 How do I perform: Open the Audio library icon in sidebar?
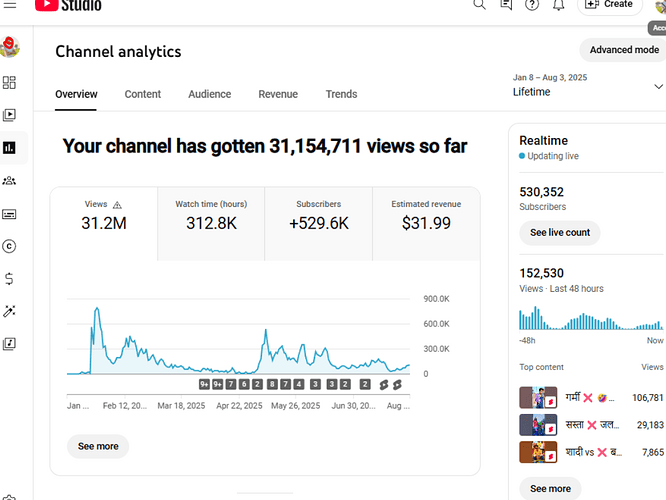pyautogui.click(x=9, y=344)
